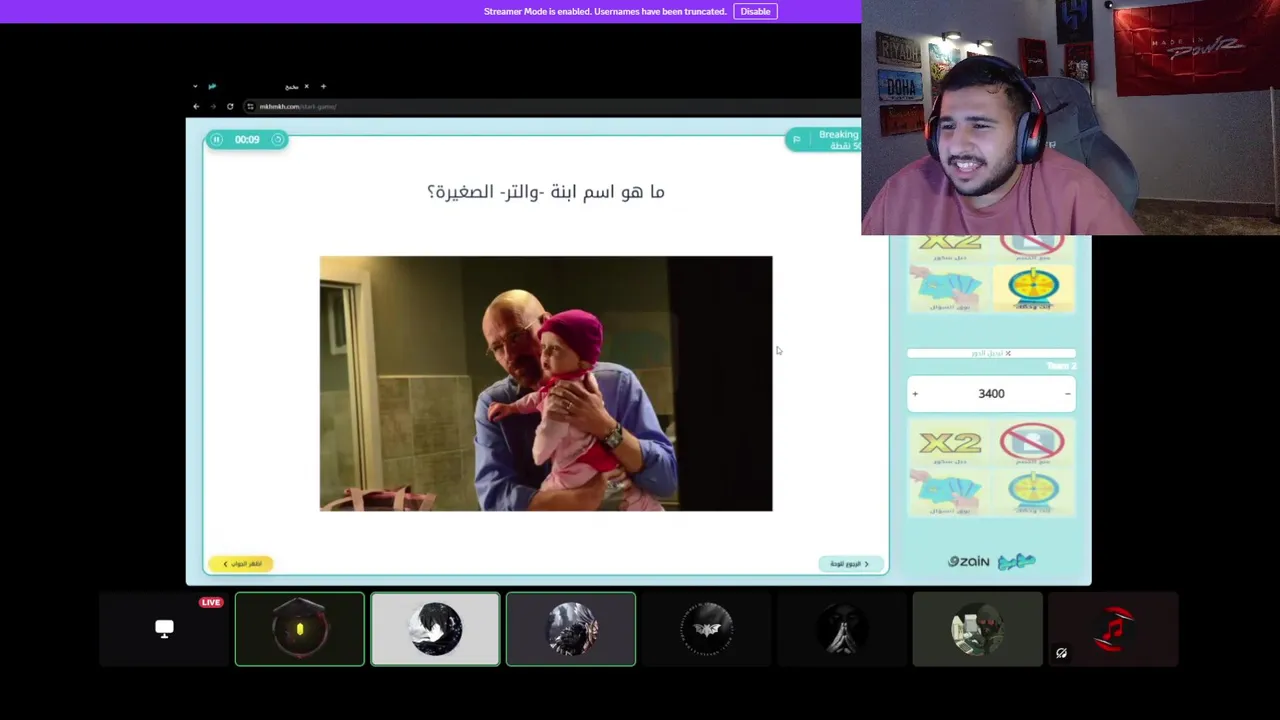The width and height of the screenshot is (1280, 720).
Task: Use Team 2's spin wheel lifeline
Action: [1033, 492]
